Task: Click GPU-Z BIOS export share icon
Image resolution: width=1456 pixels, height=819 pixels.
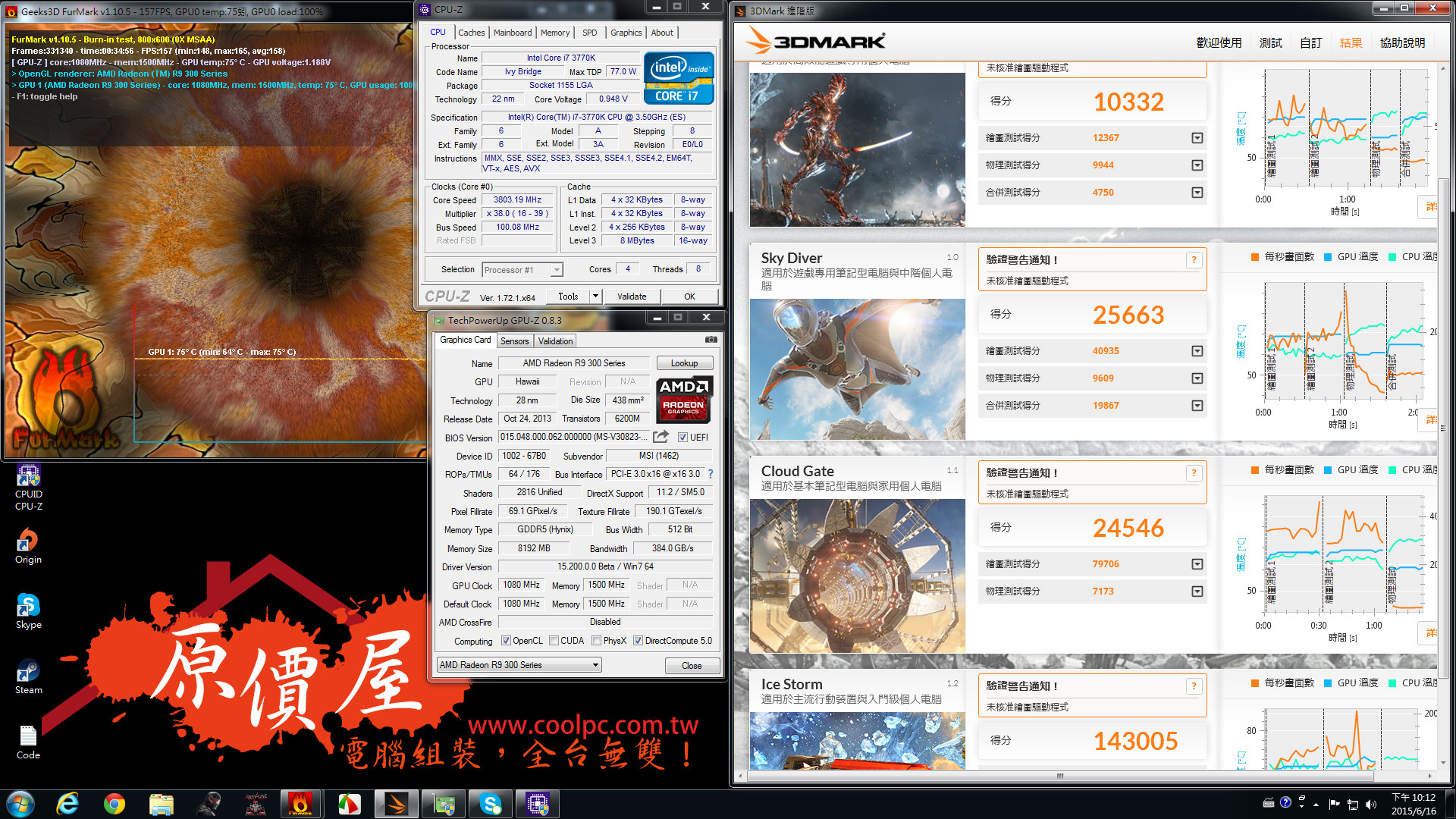Action: (x=661, y=437)
